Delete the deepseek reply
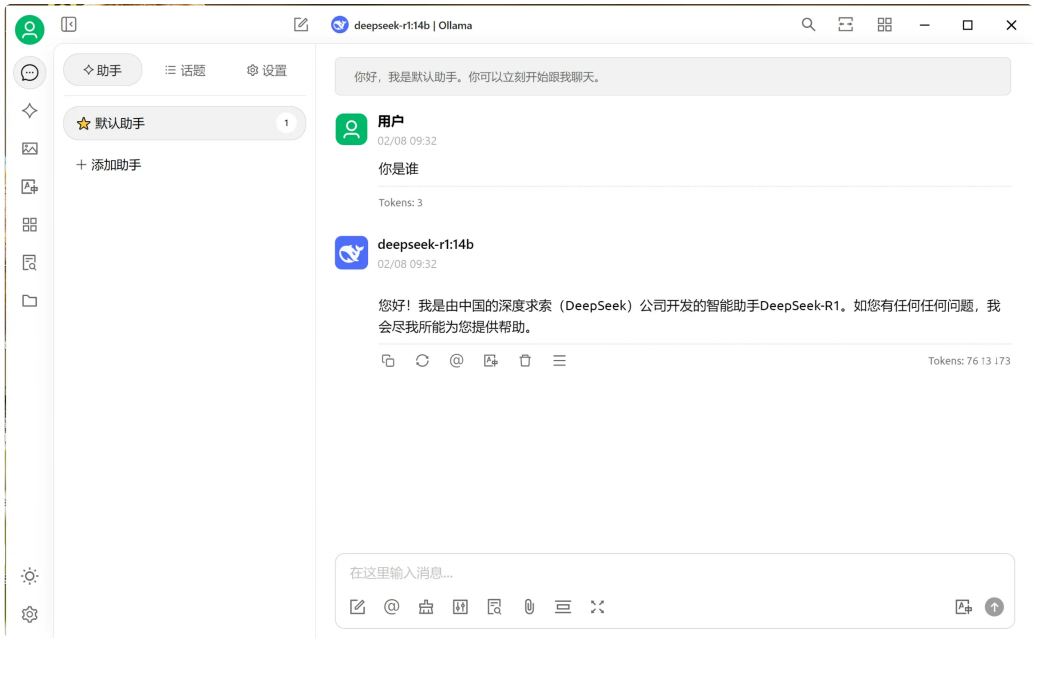 click(525, 360)
